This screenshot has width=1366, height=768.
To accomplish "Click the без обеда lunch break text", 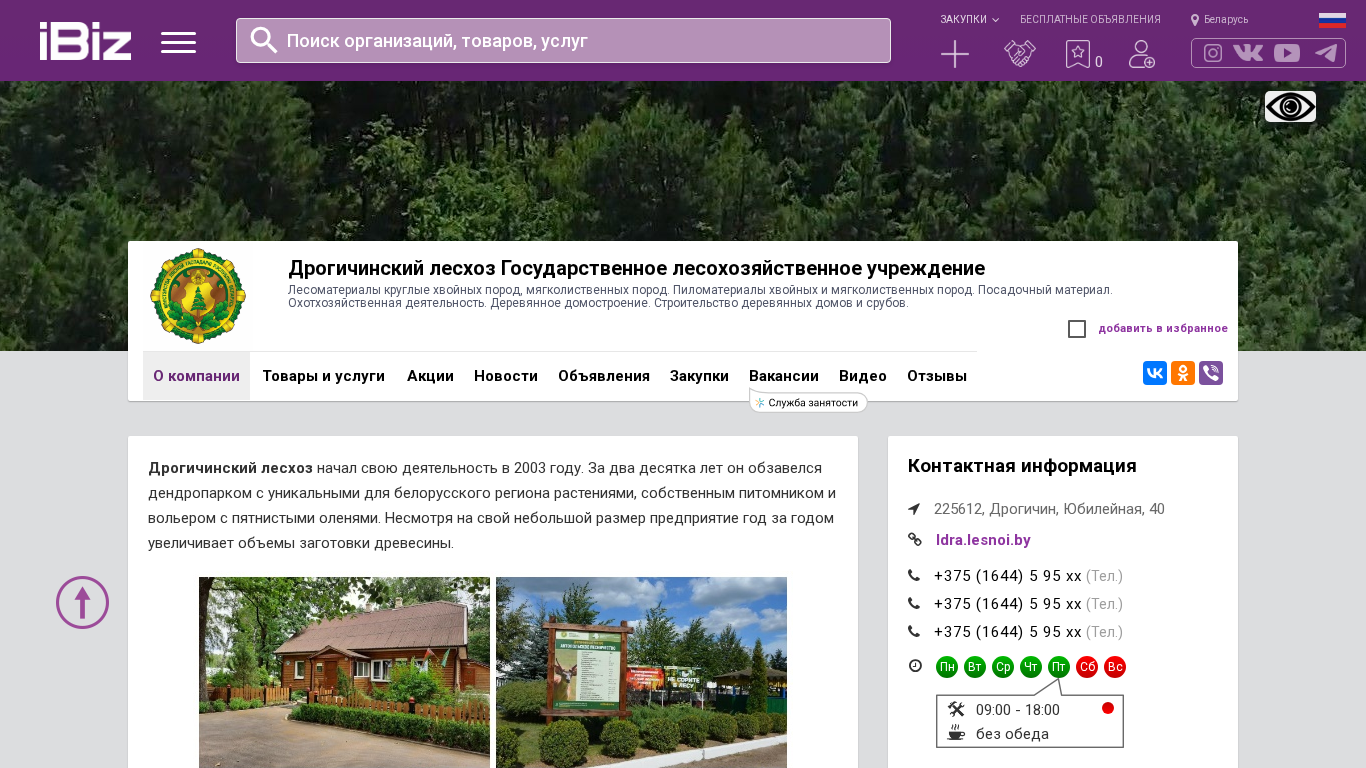I will (1012, 734).
